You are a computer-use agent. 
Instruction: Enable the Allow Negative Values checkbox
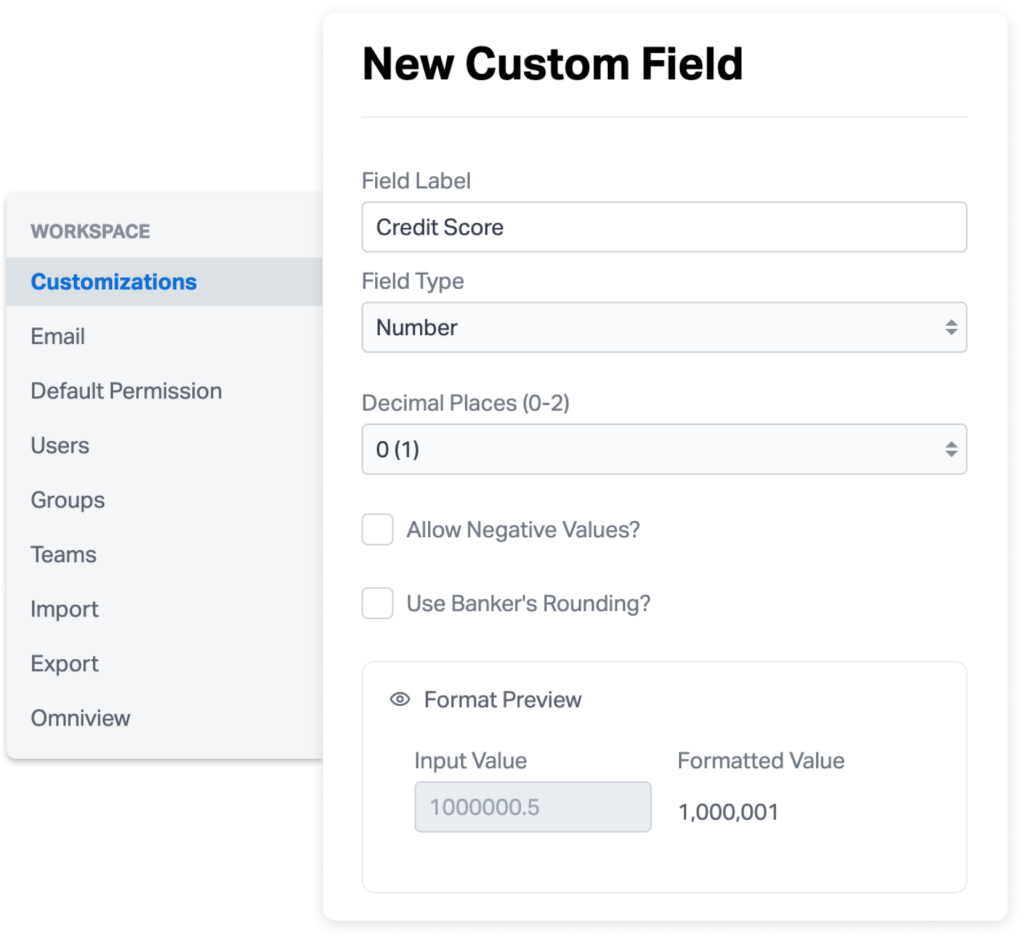[377, 529]
